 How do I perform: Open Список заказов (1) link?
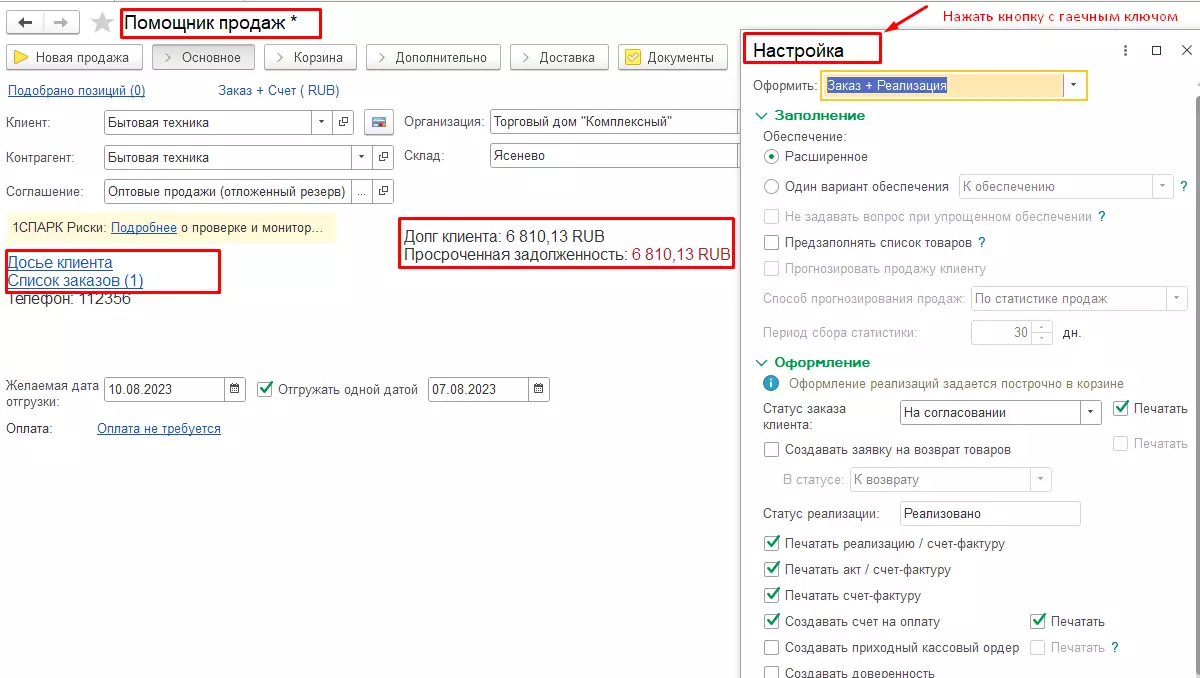point(75,281)
